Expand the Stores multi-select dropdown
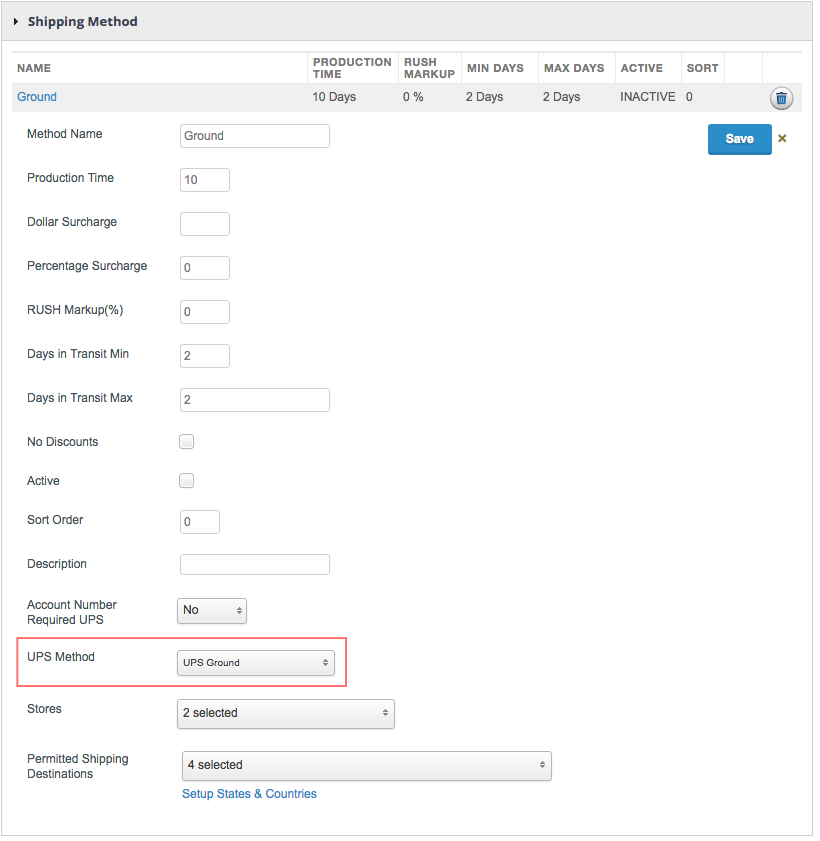820x841 pixels. coord(285,713)
